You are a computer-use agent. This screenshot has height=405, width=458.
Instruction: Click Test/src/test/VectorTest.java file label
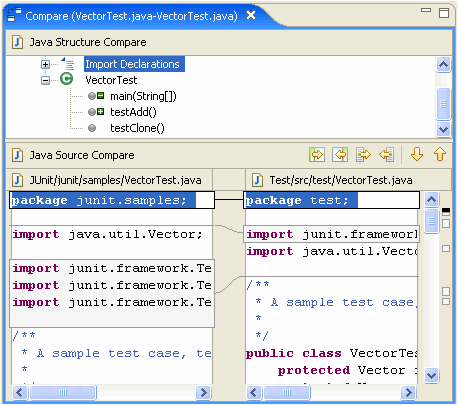[x=341, y=180]
